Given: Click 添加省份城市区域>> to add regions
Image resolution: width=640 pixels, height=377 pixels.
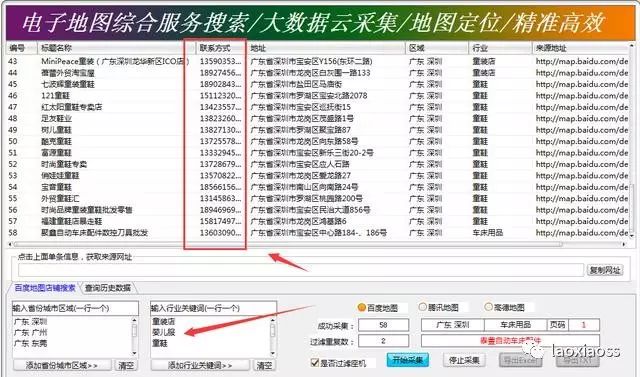Looking at the screenshot, I should point(62,365).
